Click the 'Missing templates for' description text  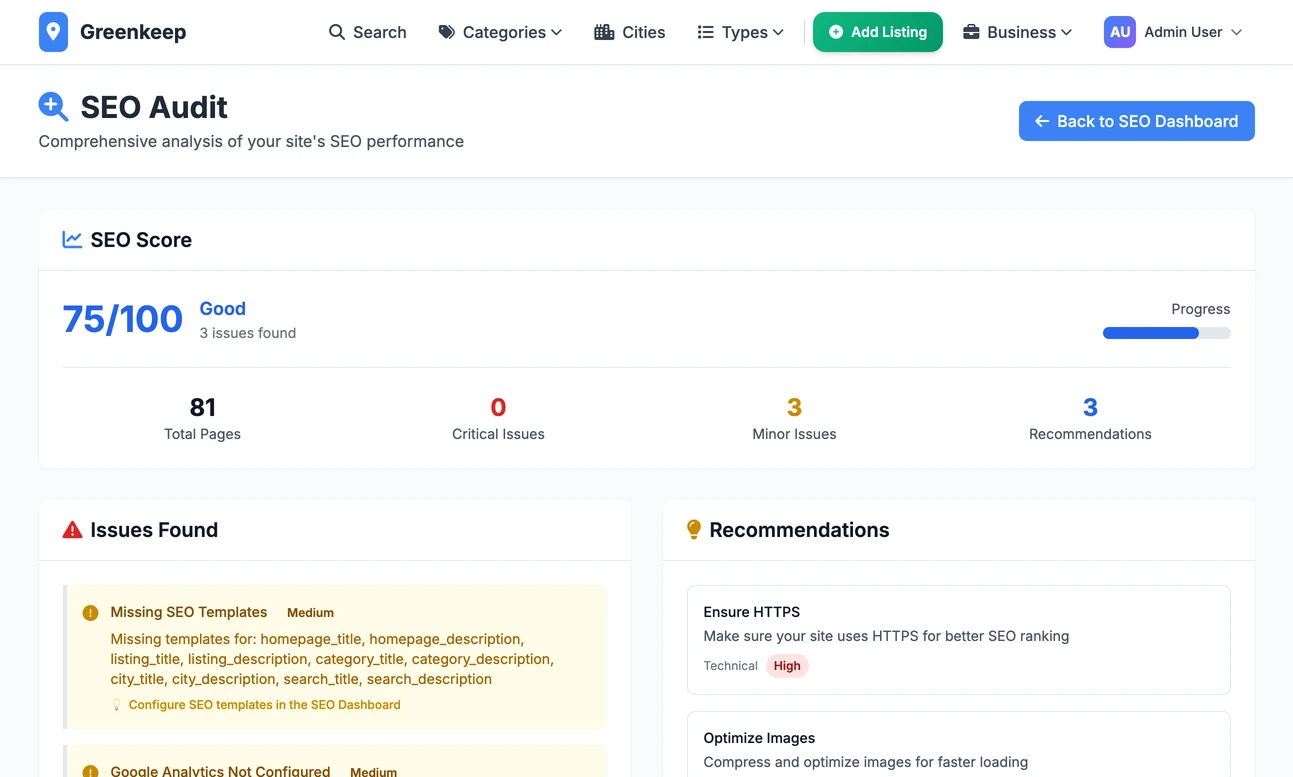click(332, 659)
